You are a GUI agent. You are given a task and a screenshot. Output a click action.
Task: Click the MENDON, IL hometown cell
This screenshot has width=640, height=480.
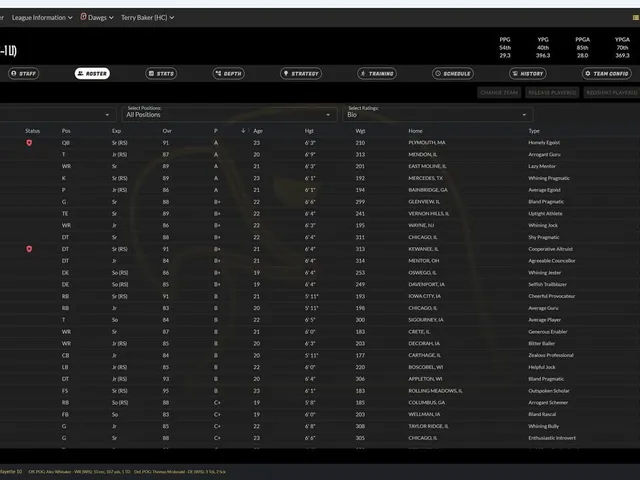(423, 154)
